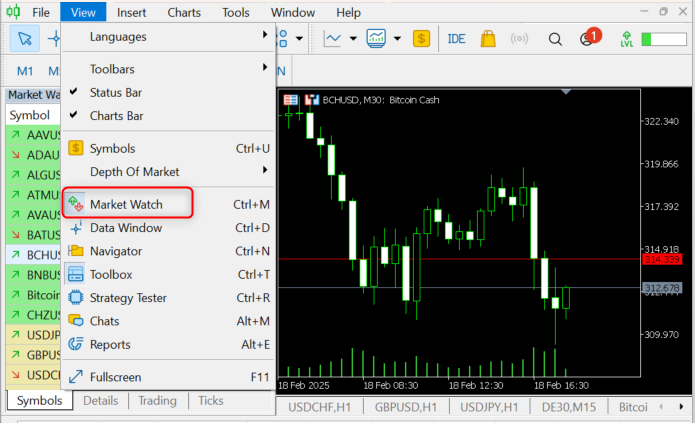Viewport: 695px width, 423px height.
Task: Click the red-white table icon on chart
Action: pos(291,100)
